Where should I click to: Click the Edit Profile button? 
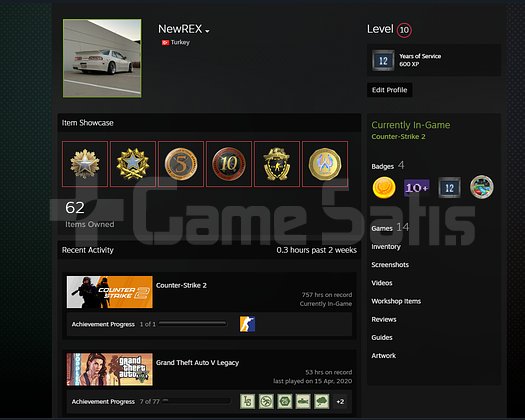(389, 90)
